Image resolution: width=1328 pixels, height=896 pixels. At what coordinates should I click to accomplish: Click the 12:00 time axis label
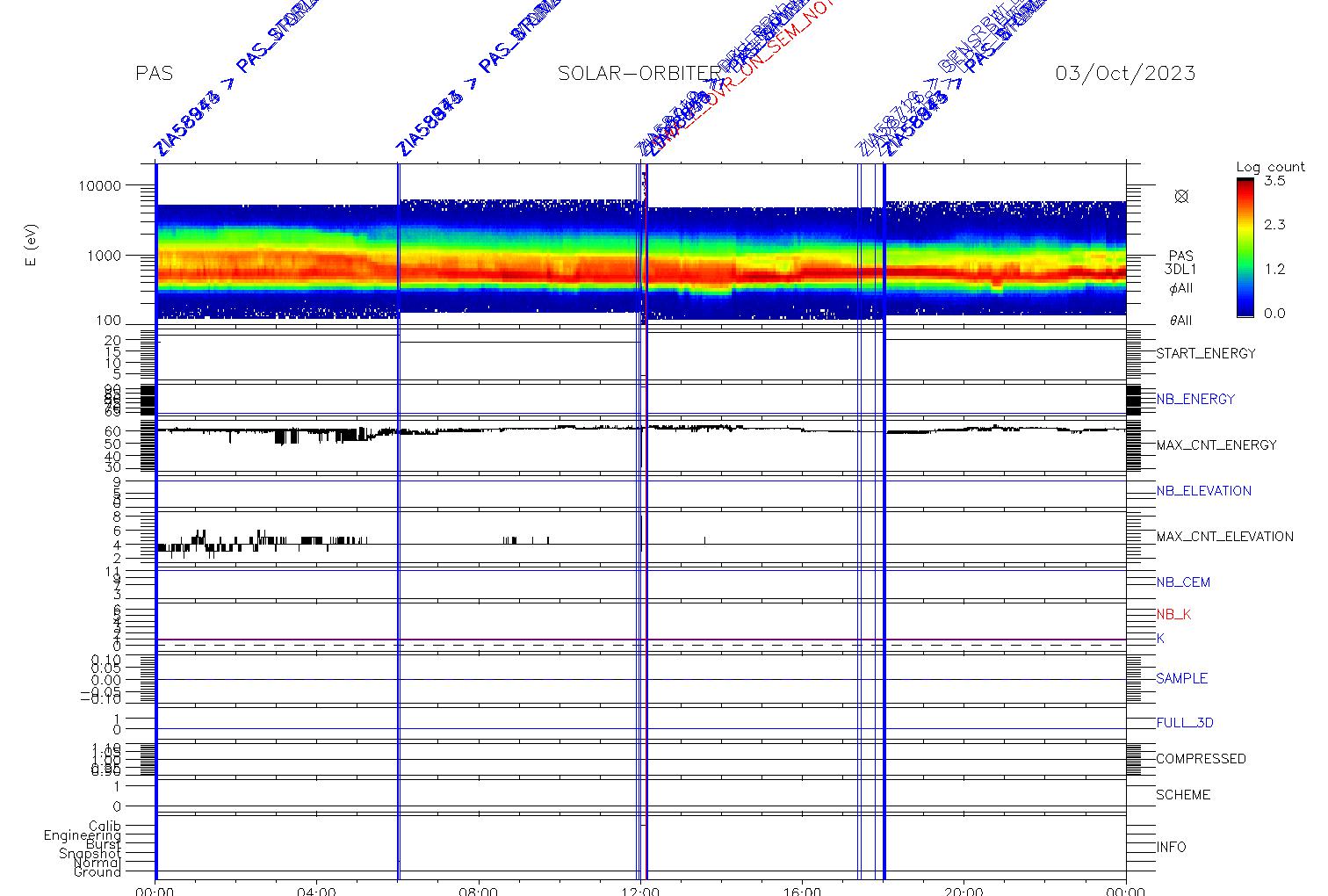640,891
